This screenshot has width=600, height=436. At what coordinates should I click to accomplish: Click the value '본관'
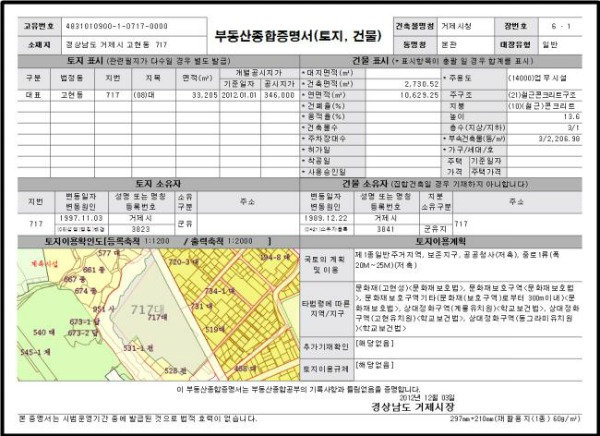[x=449, y=45]
